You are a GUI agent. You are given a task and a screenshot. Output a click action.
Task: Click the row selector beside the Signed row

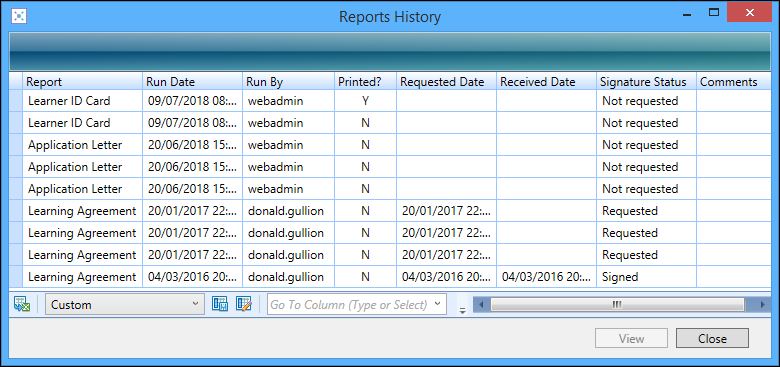tap(16, 277)
